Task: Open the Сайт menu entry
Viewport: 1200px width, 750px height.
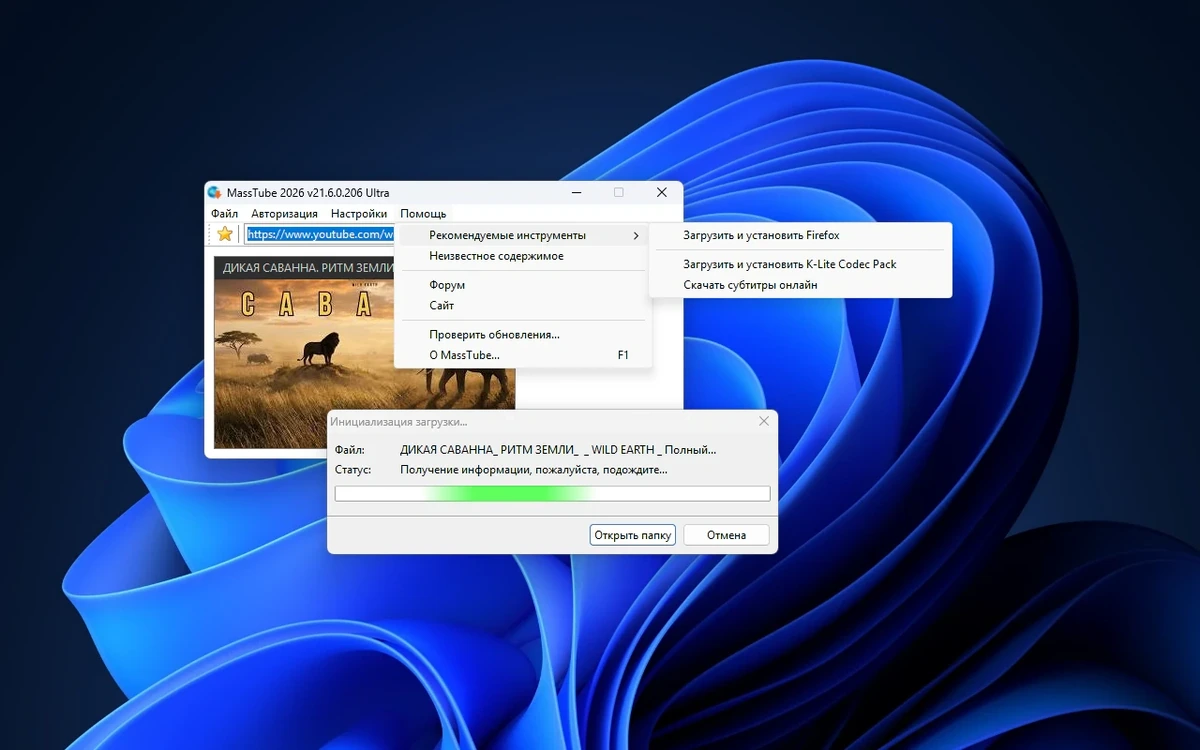Action: click(523, 305)
